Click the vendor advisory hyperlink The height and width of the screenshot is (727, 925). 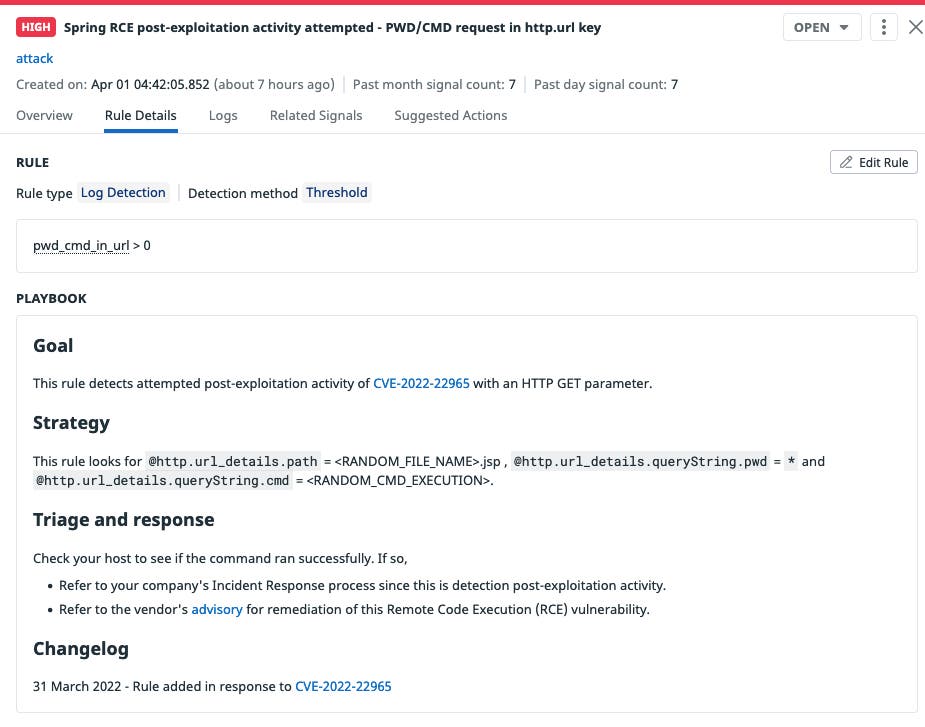tap(217, 609)
